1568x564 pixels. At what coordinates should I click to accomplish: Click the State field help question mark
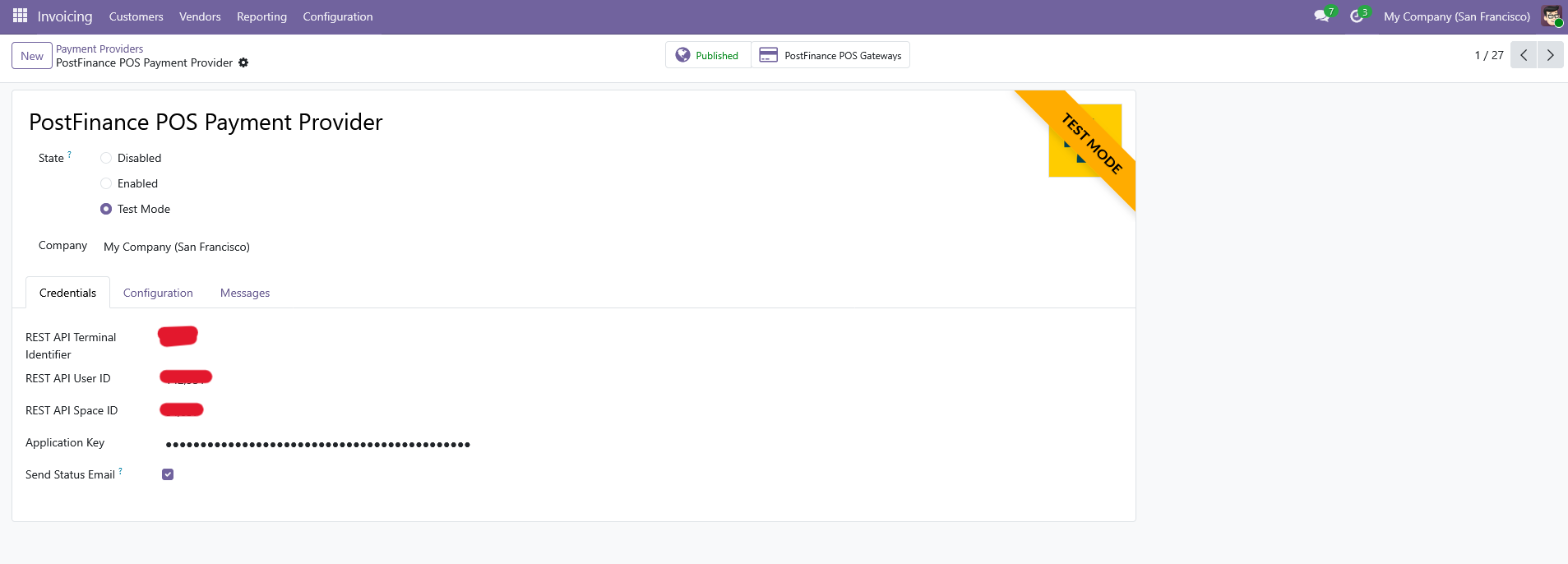70,154
